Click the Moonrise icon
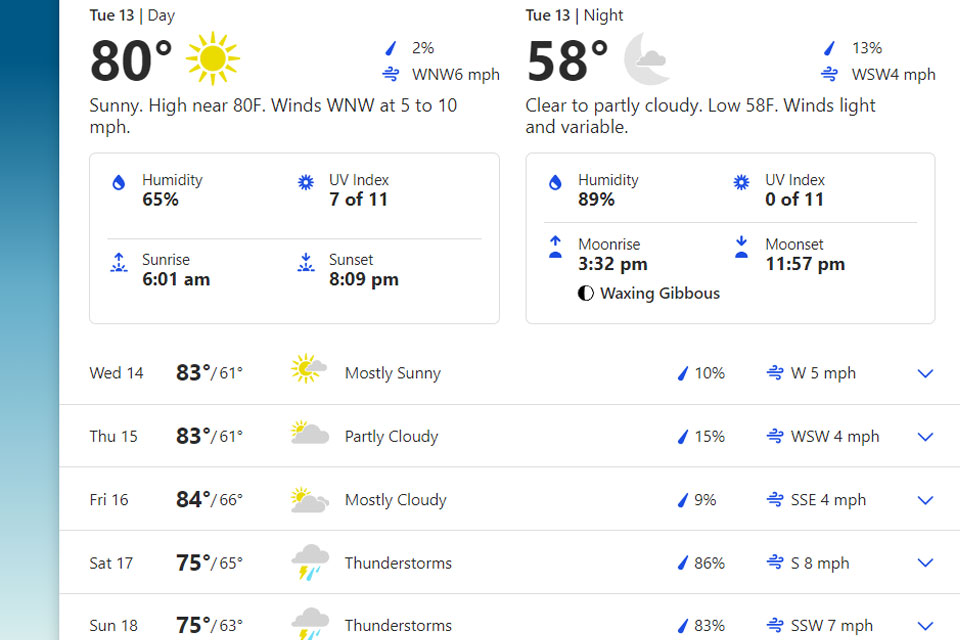The height and width of the screenshot is (640, 960). coord(555,247)
